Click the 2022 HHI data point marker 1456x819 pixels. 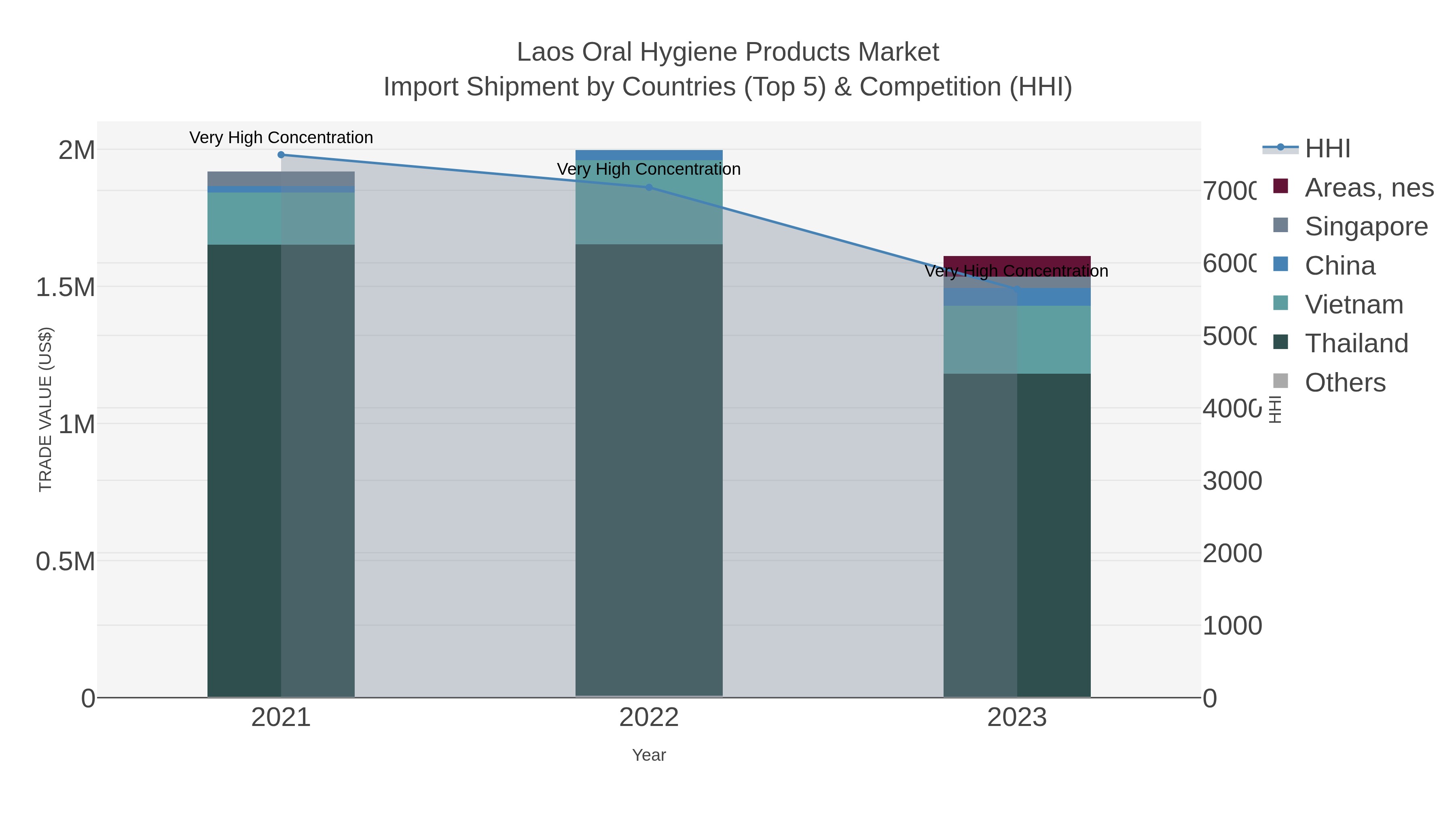pos(649,187)
